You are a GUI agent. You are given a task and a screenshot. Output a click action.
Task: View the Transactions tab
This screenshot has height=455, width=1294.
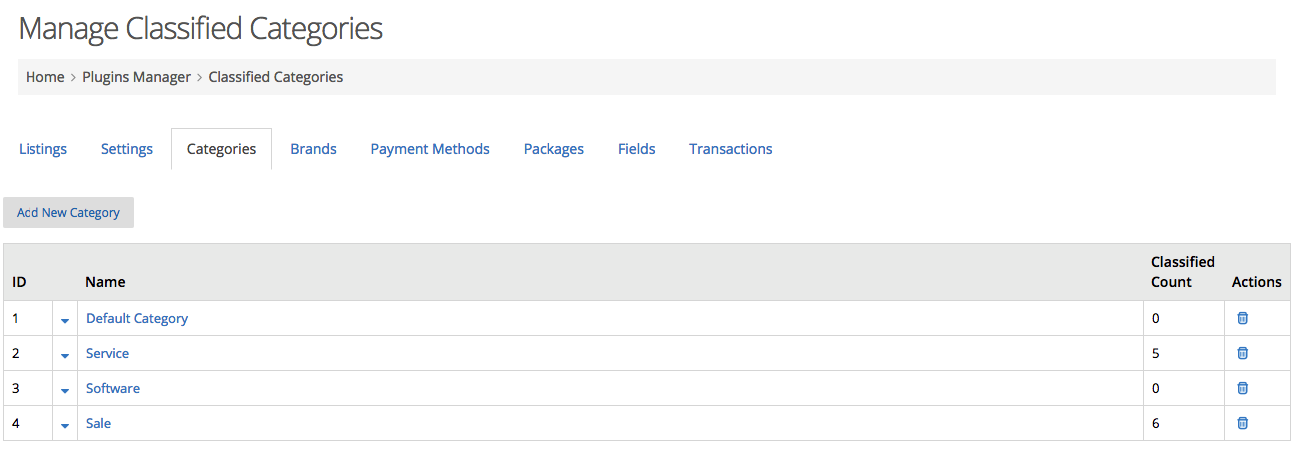[x=731, y=149]
